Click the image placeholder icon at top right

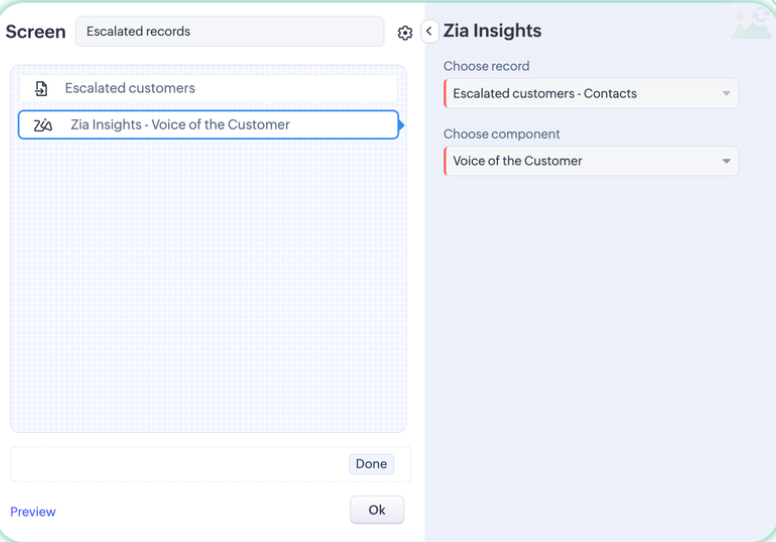[751, 23]
